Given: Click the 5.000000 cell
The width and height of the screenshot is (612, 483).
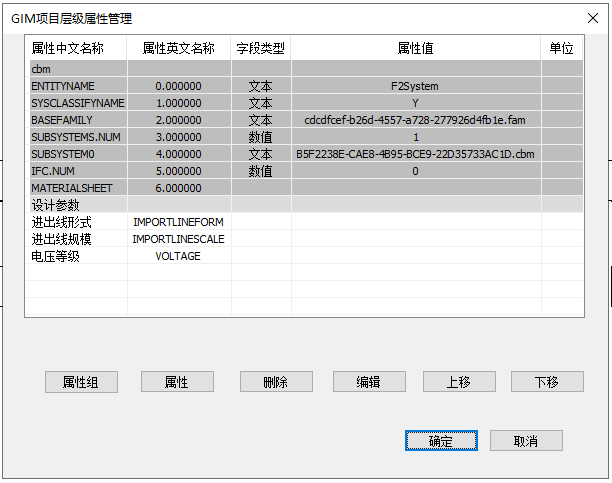Looking at the screenshot, I should tap(179, 171).
